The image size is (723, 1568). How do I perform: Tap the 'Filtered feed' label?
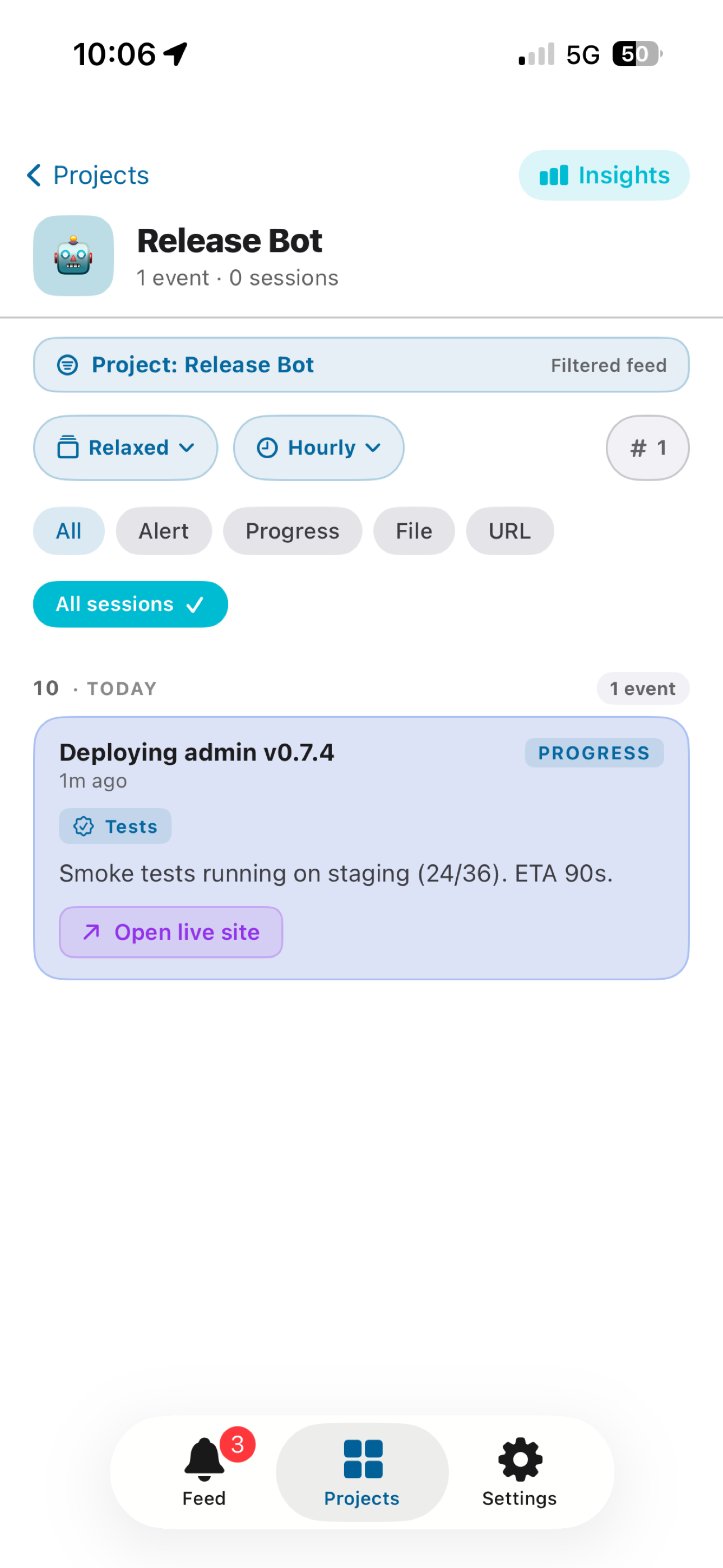(x=609, y=365)
